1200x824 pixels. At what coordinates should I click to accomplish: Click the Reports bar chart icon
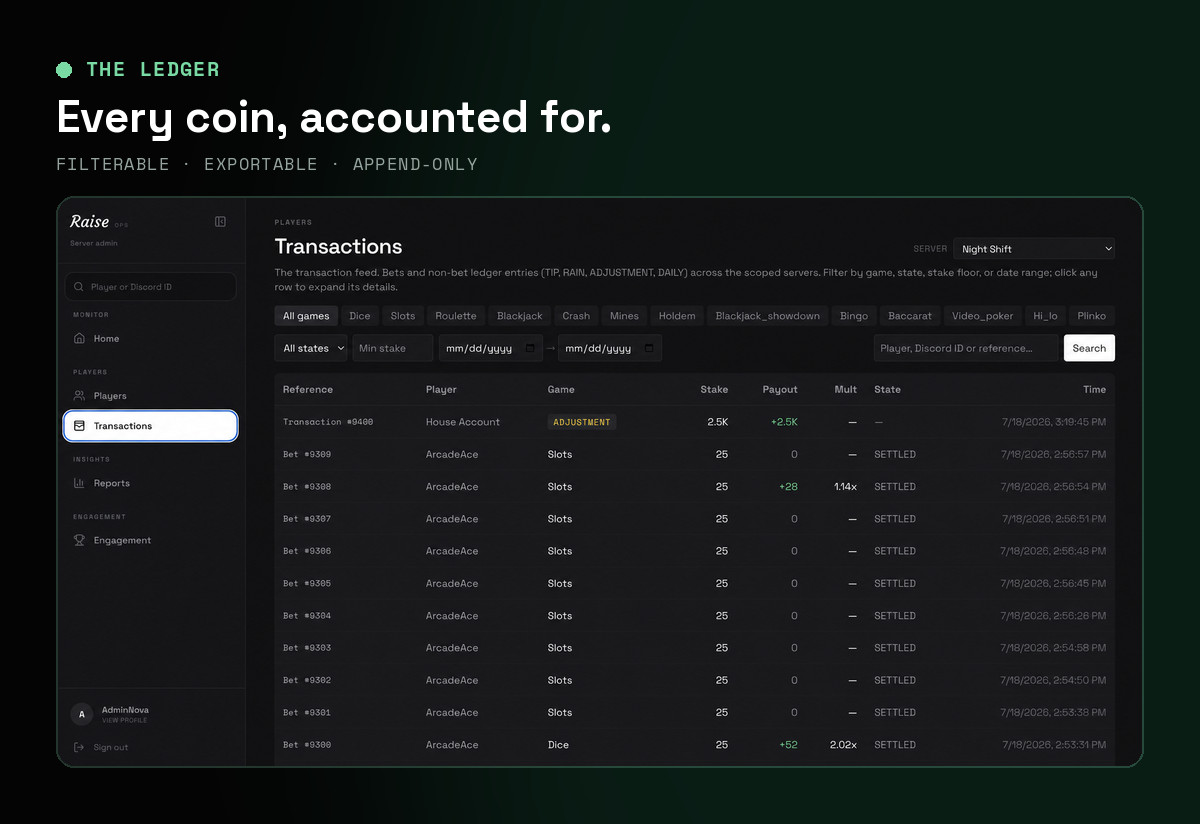point(79,483)
